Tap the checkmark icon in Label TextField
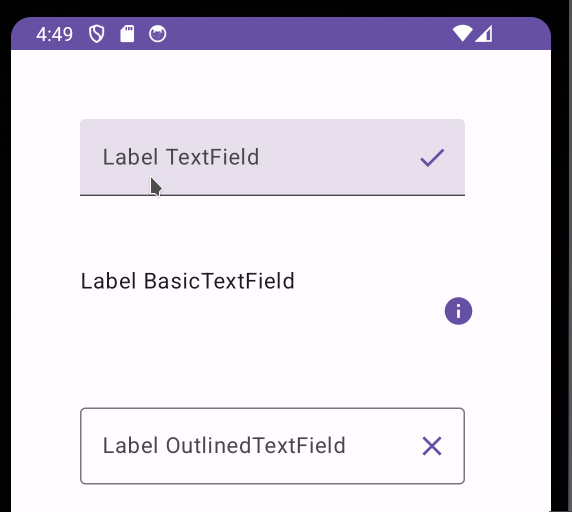Screen dimensions: 572x512 [x=432, y=158]
